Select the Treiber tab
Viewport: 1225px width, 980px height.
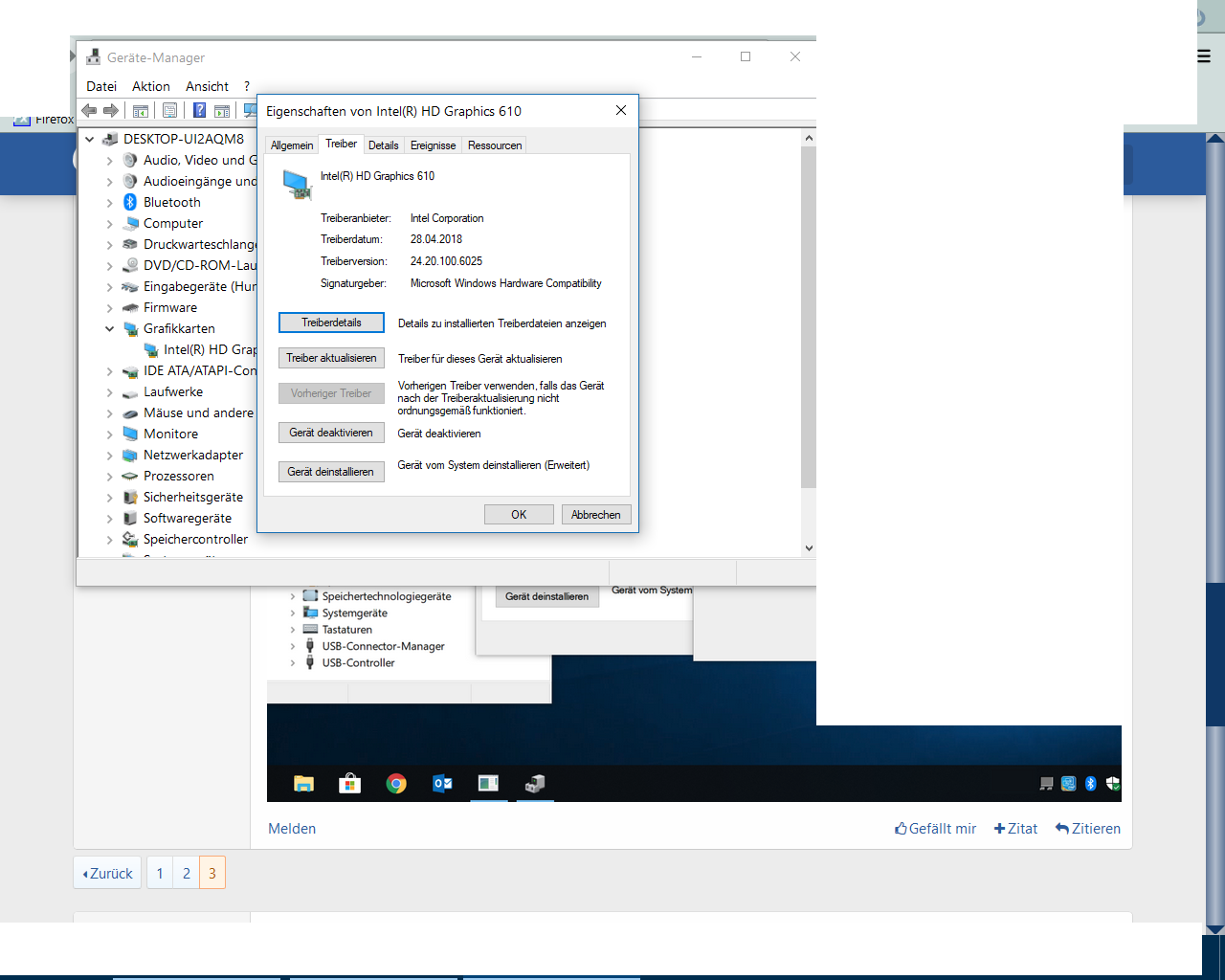click(342, 144)
